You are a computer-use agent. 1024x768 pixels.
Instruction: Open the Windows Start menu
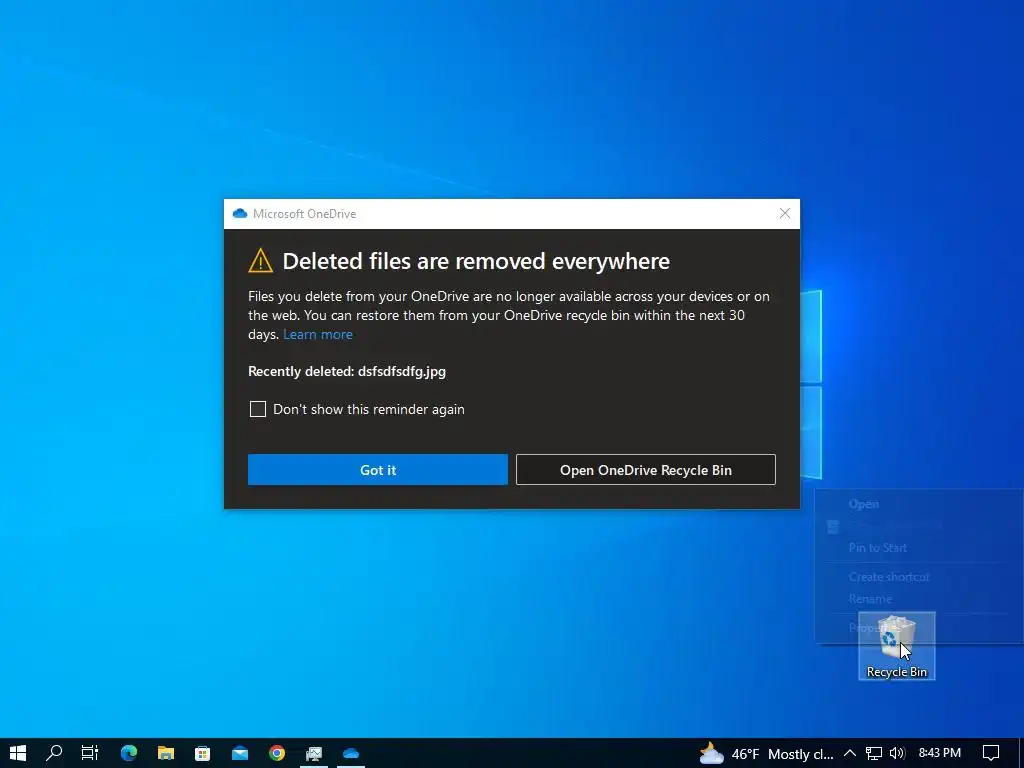click(18, 753)
